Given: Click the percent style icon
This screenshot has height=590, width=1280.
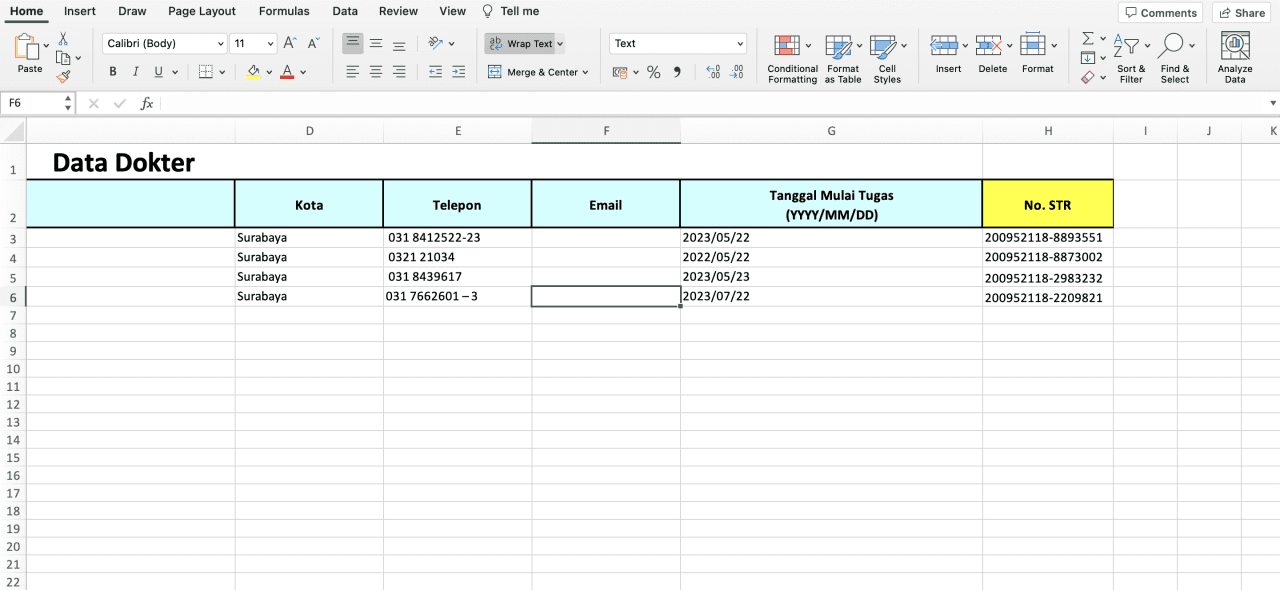Looking at the screenshot, I should tap(654, 72).
